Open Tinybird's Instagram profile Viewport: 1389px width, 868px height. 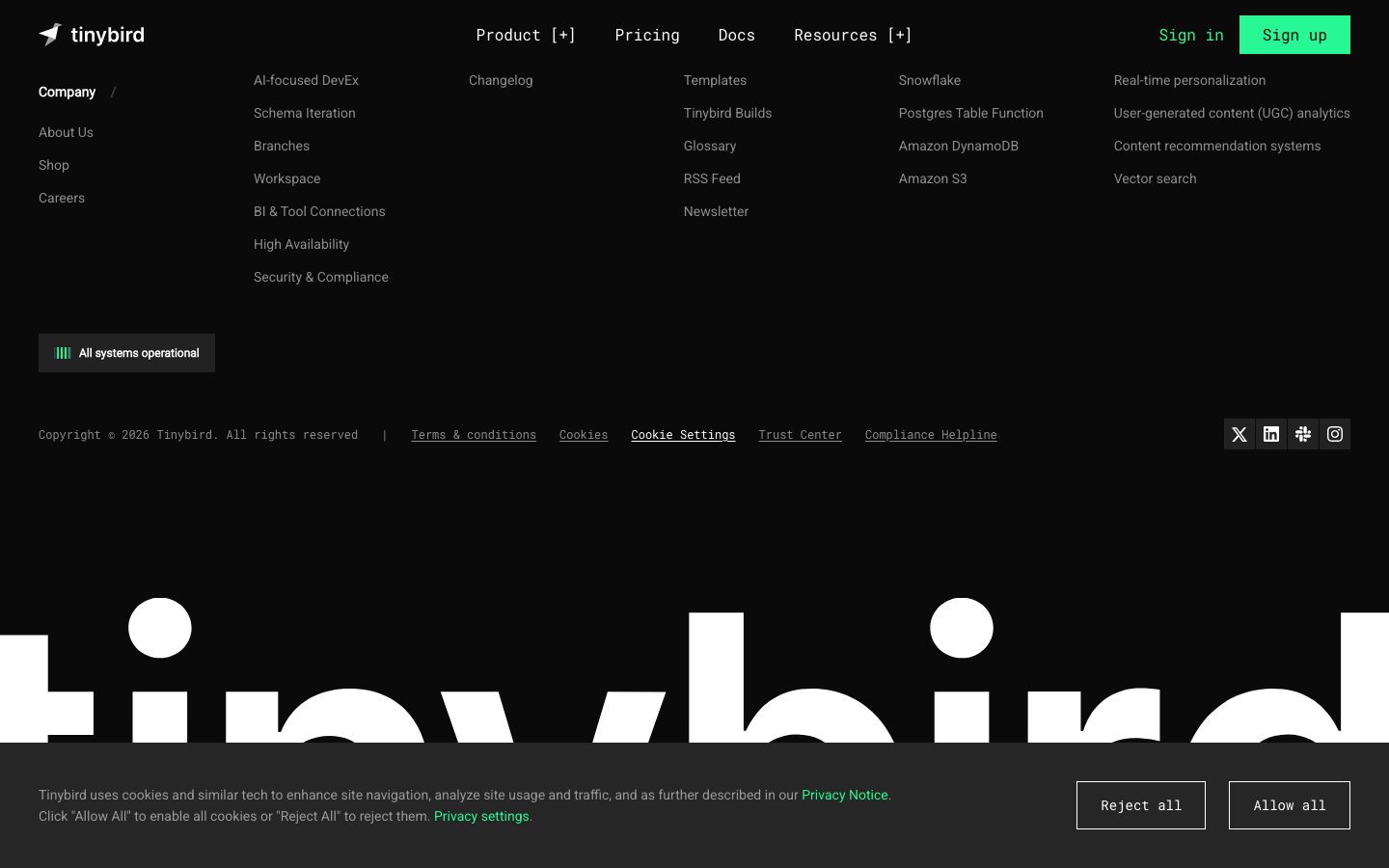[x=1335, y=434]
